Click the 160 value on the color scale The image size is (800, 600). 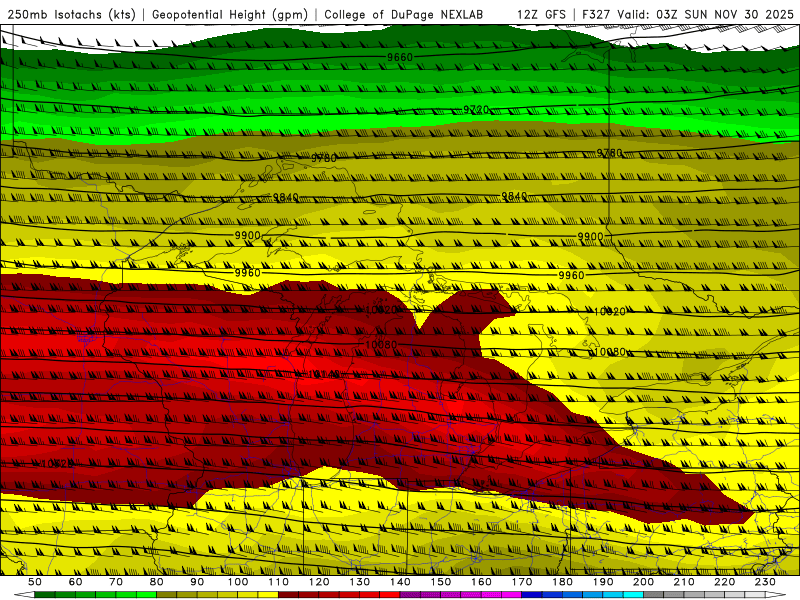tap(481, 582)
